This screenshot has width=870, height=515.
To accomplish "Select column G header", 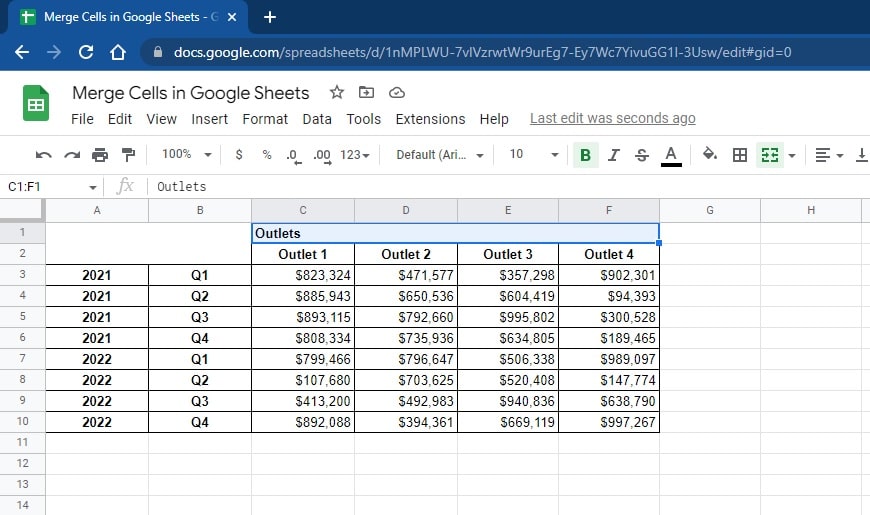I will click(710, 210).
